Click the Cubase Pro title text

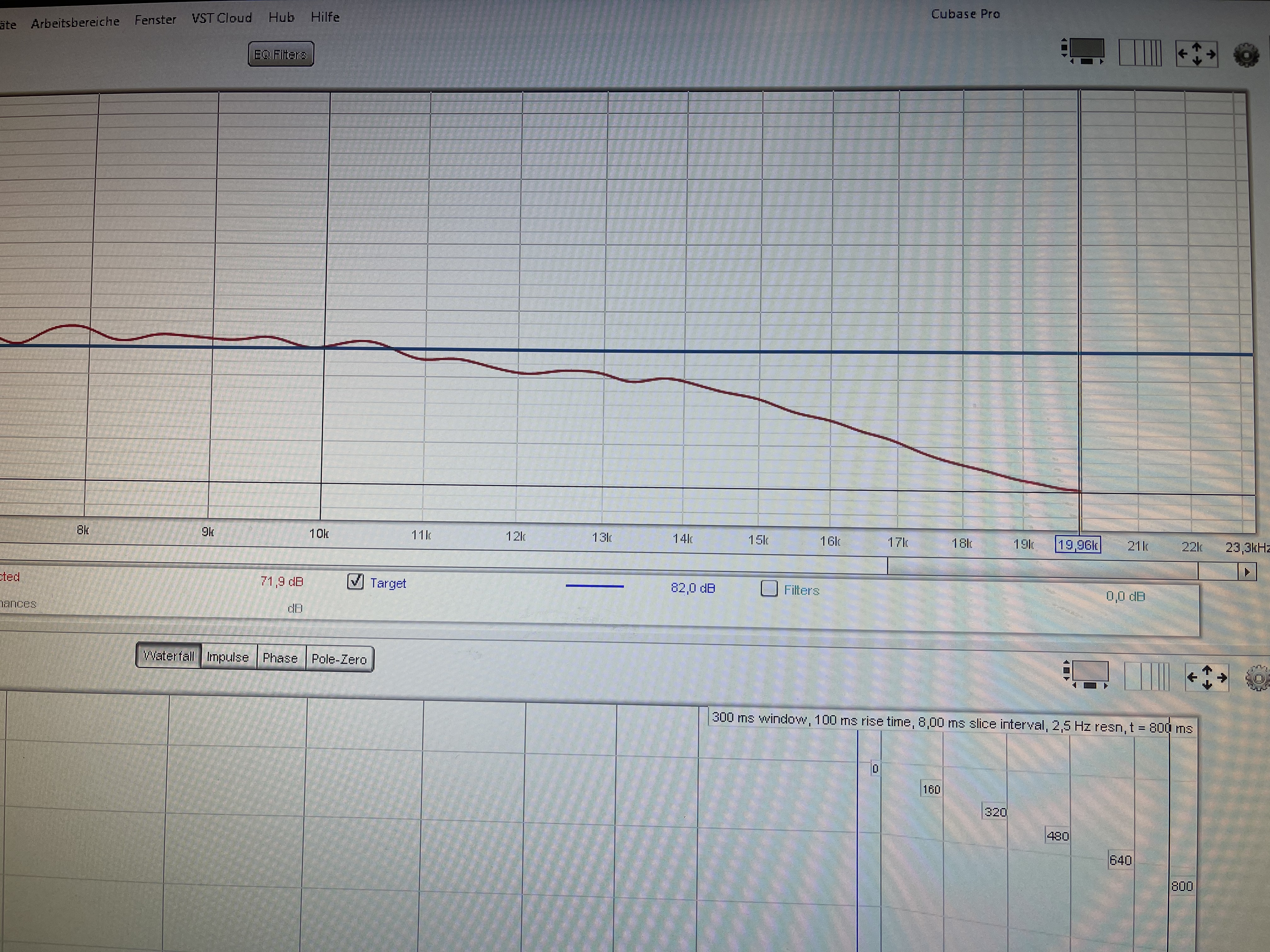click(965, 14)
